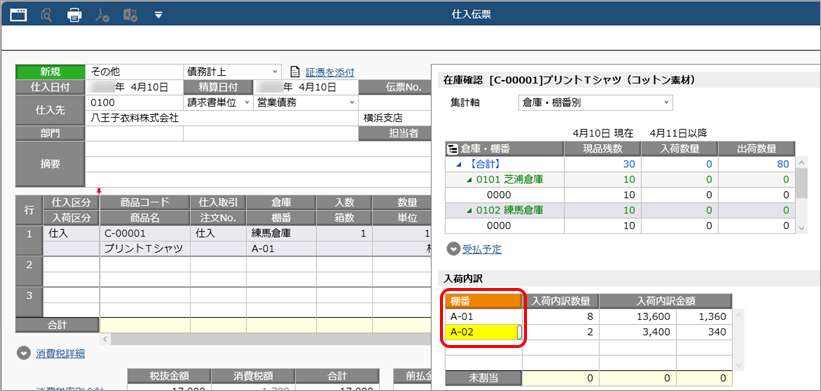Click the 消費税詳細 link

[60, 354]
